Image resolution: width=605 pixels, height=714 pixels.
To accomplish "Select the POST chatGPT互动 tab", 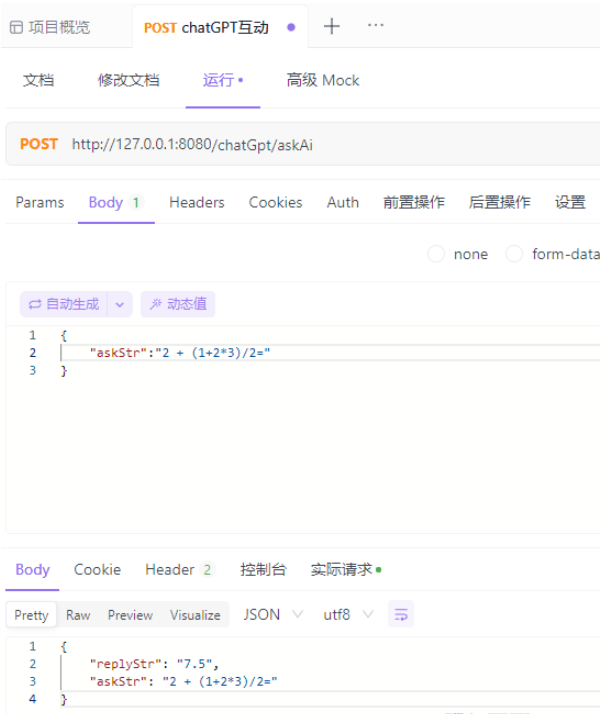I will (x=220, y=27).
